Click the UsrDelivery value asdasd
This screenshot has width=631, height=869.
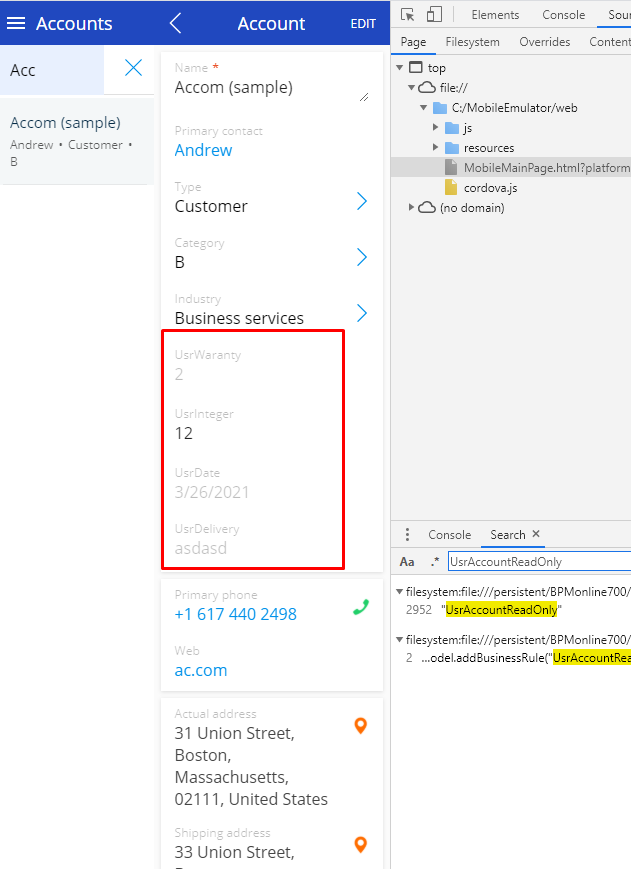pyautogui.click(x=201, y=548)
